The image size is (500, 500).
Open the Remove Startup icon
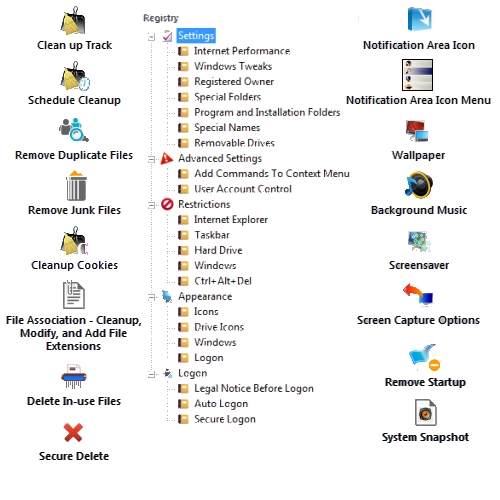pos(425,357)
